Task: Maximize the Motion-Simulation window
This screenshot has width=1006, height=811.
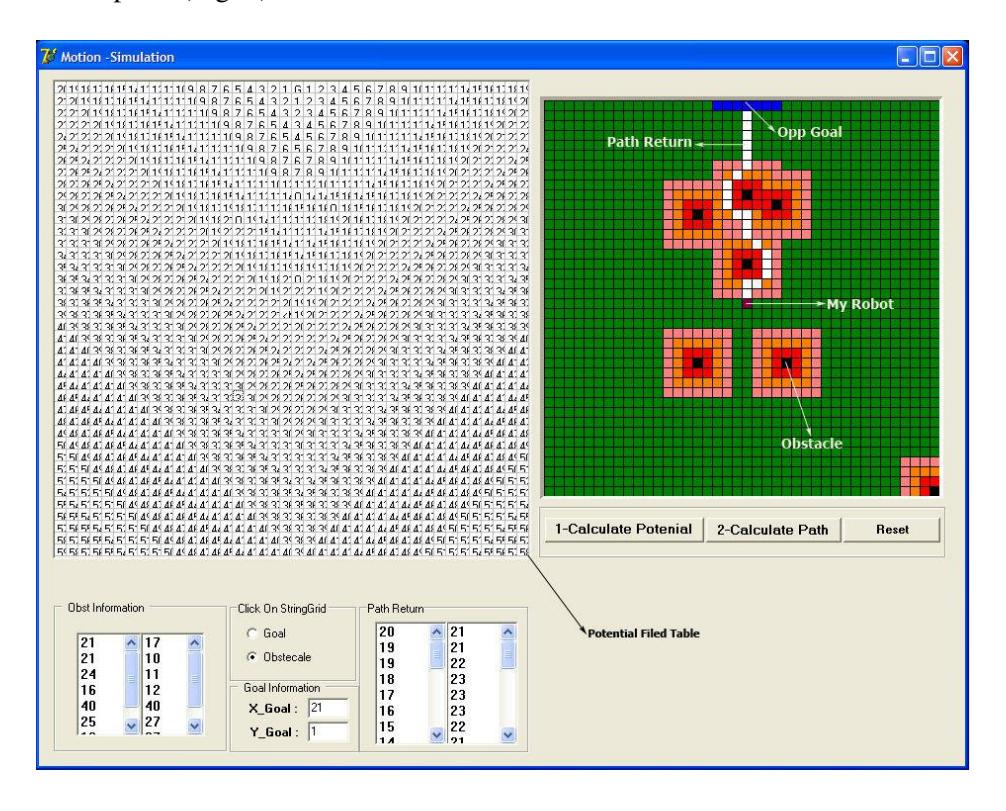Action: [929, 57]
